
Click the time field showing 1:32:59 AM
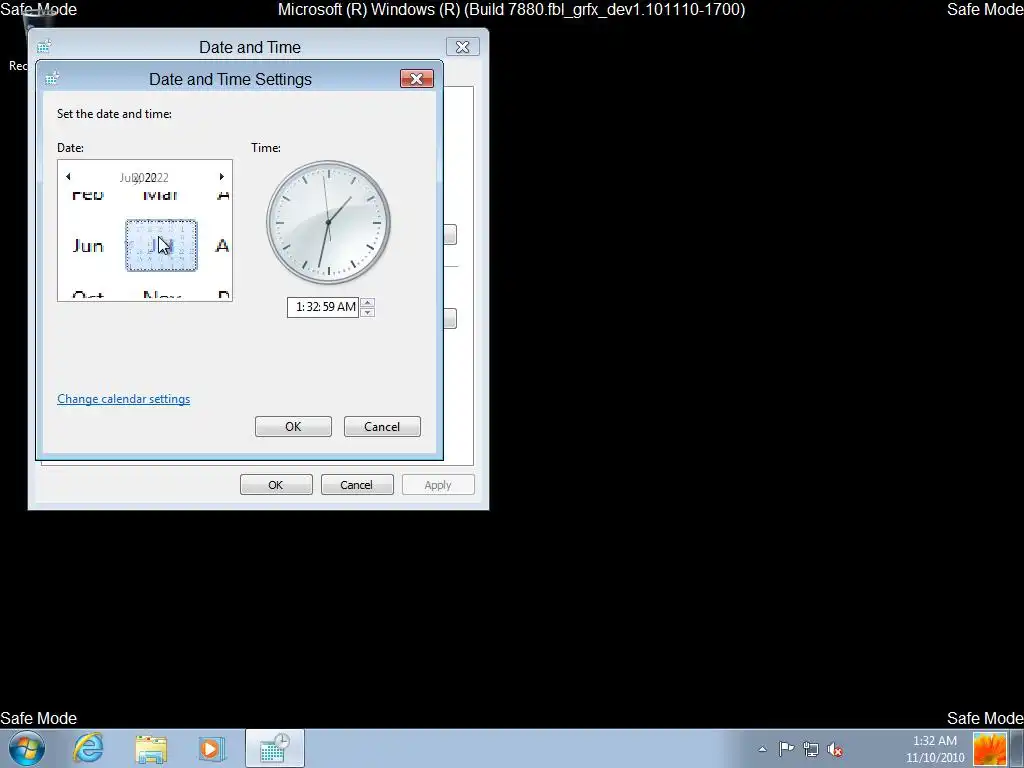(x=323, y=307)
